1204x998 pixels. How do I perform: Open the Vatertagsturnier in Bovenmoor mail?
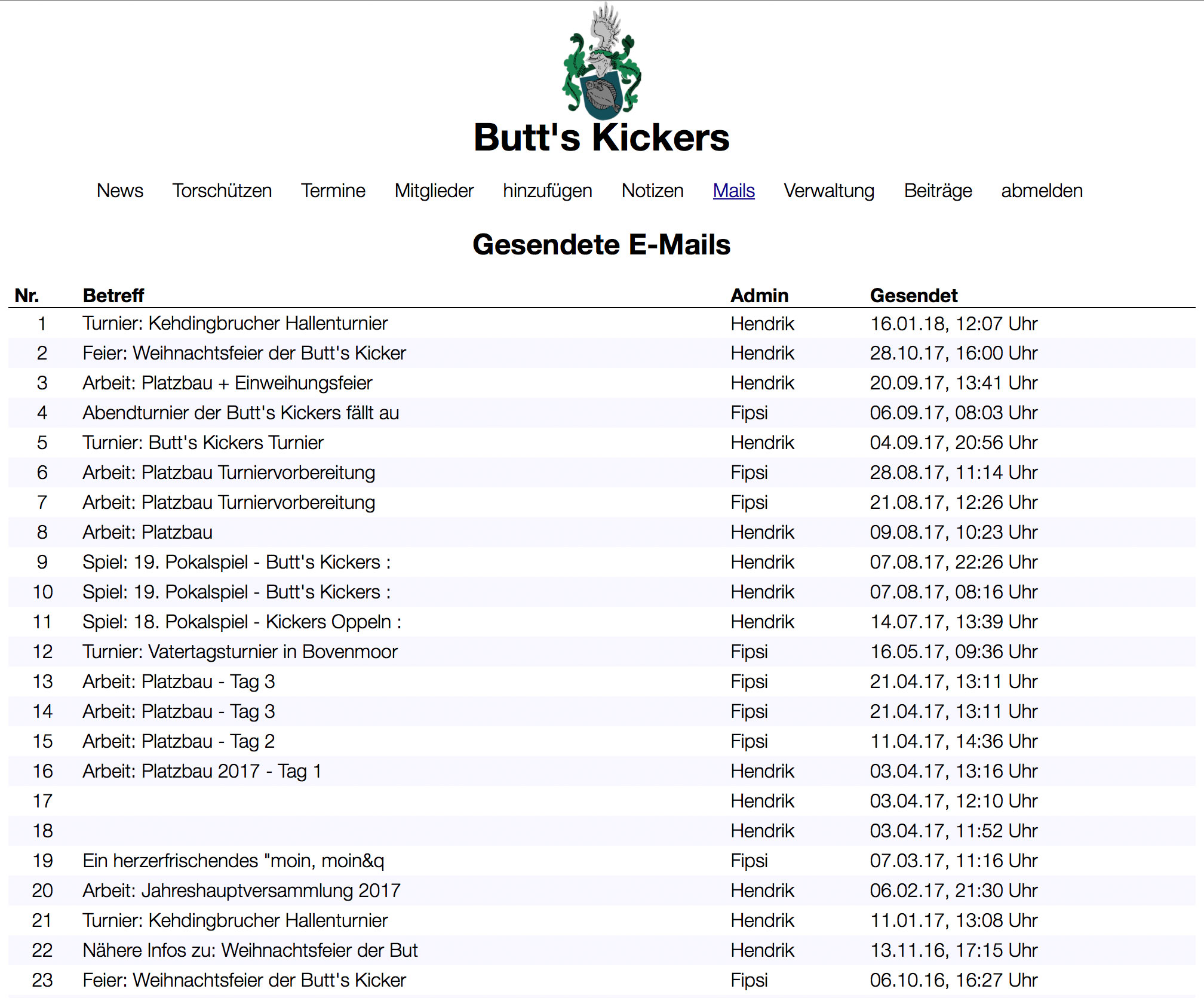[239, 652]
